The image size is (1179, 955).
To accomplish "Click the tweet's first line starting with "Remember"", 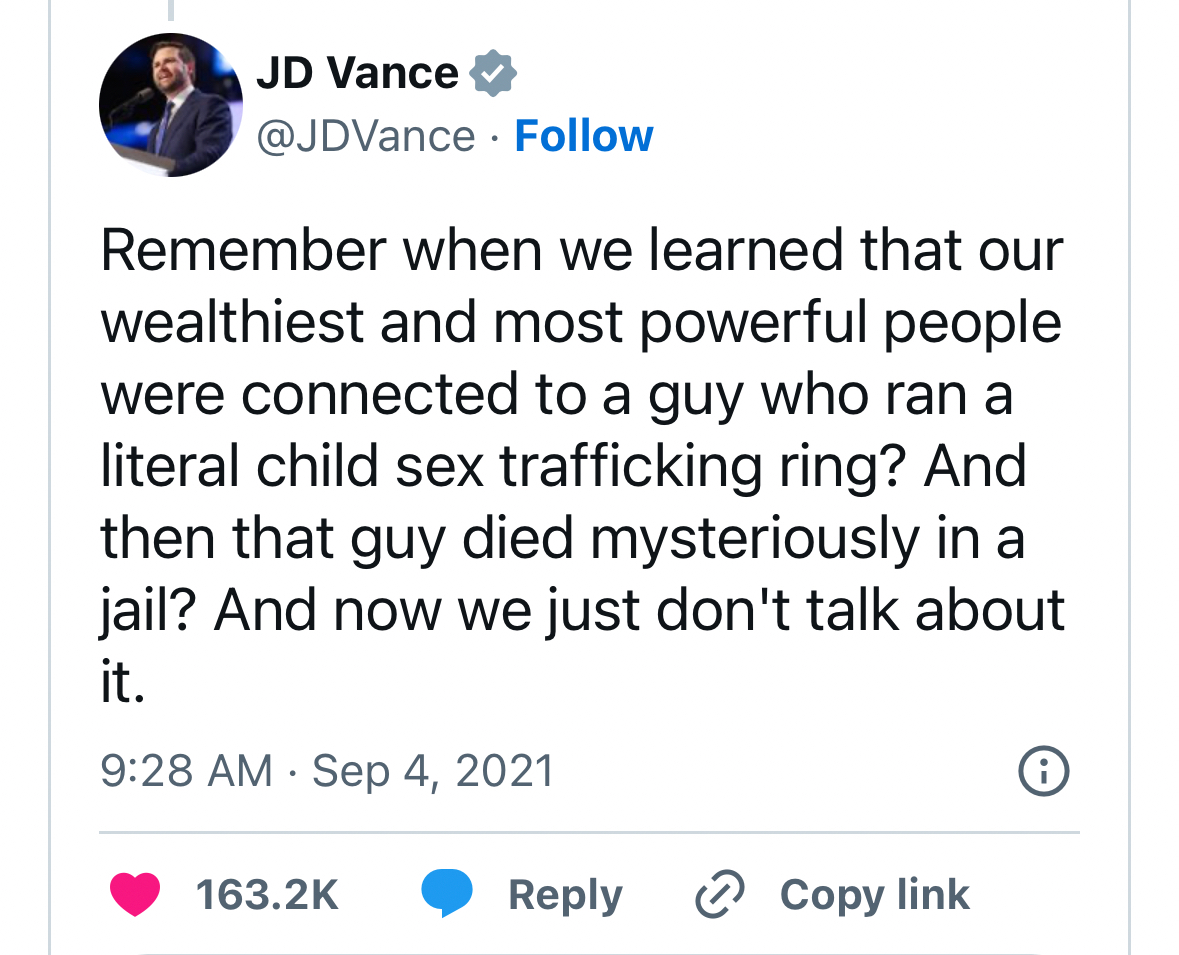I will click(x=580, y=250).
